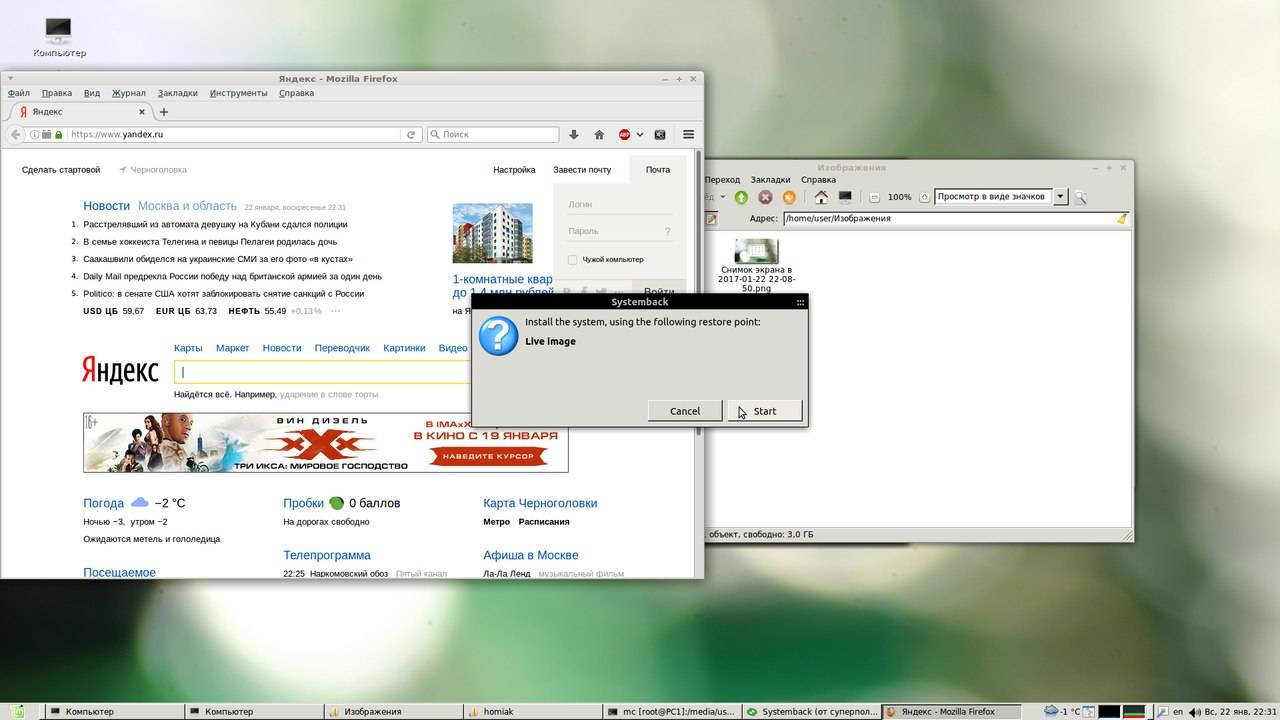
Task: Click the Завести почту link
Action: tap(582, 170)
